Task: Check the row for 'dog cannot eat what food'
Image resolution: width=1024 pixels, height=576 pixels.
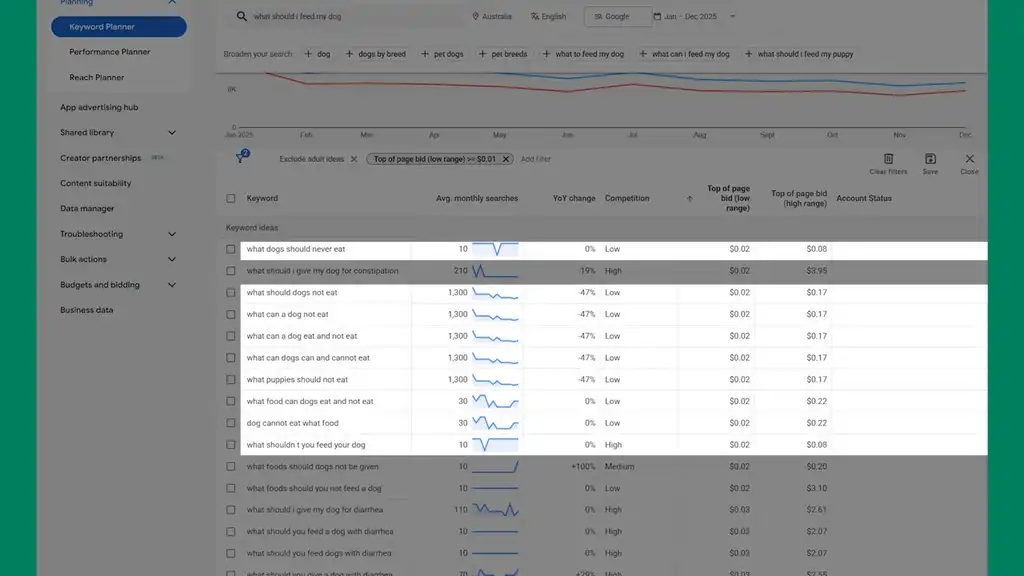Action: pos(230,422)
